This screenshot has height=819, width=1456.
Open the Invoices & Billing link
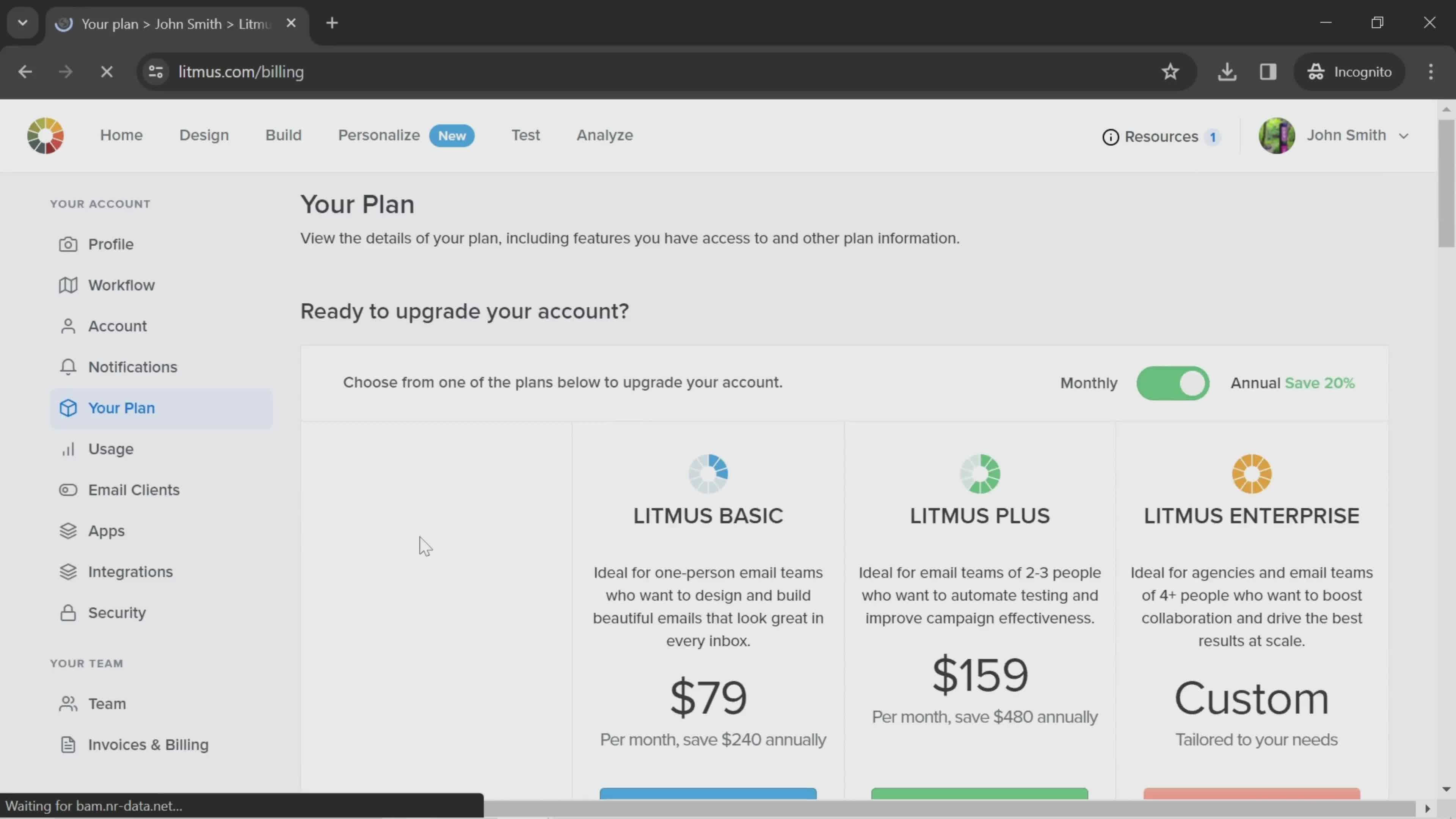point(148,744)
